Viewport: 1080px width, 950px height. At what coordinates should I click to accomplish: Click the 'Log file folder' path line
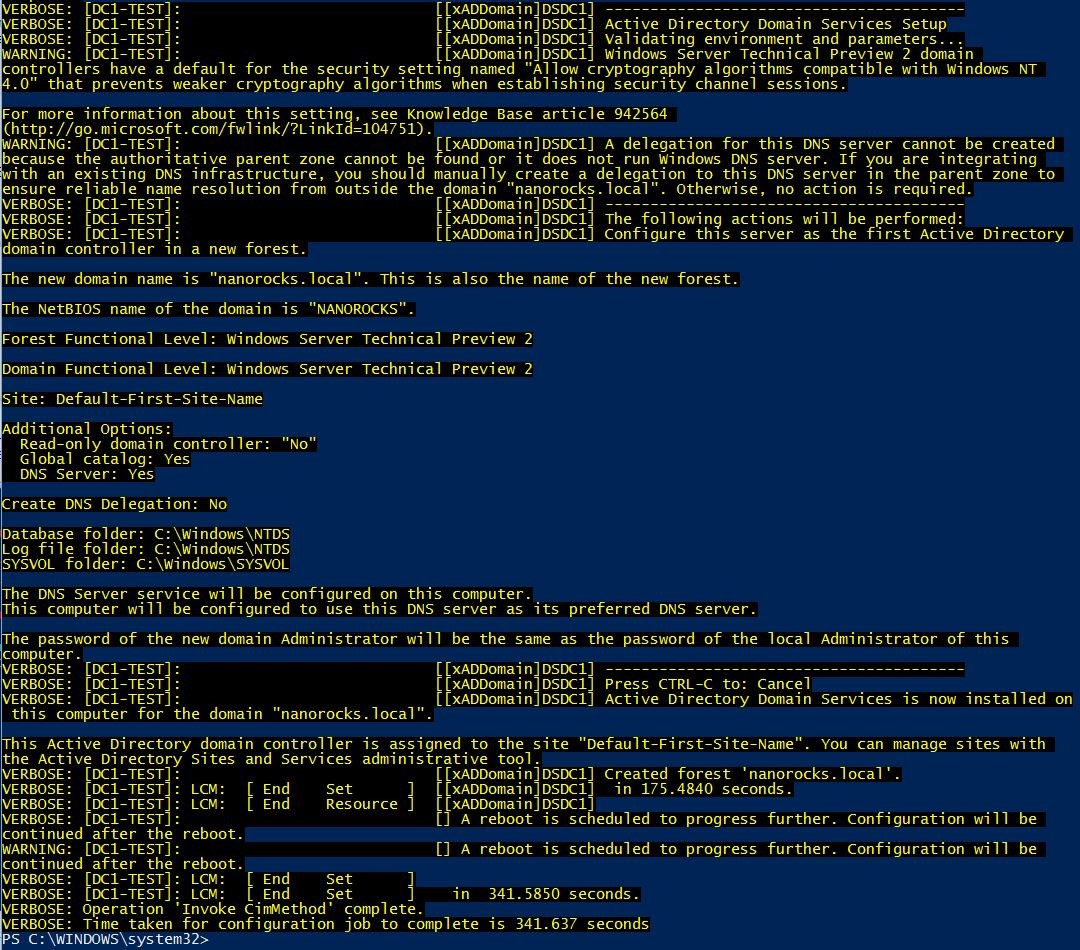point(146,549)
